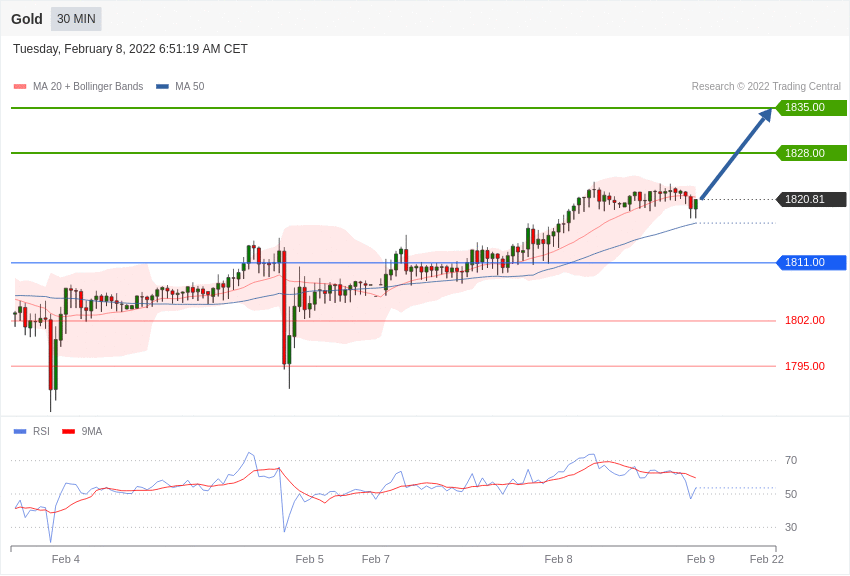850x576 pixels.
Task: Click the red 9MA legend swatch
Action: click(x=69, y=431)
